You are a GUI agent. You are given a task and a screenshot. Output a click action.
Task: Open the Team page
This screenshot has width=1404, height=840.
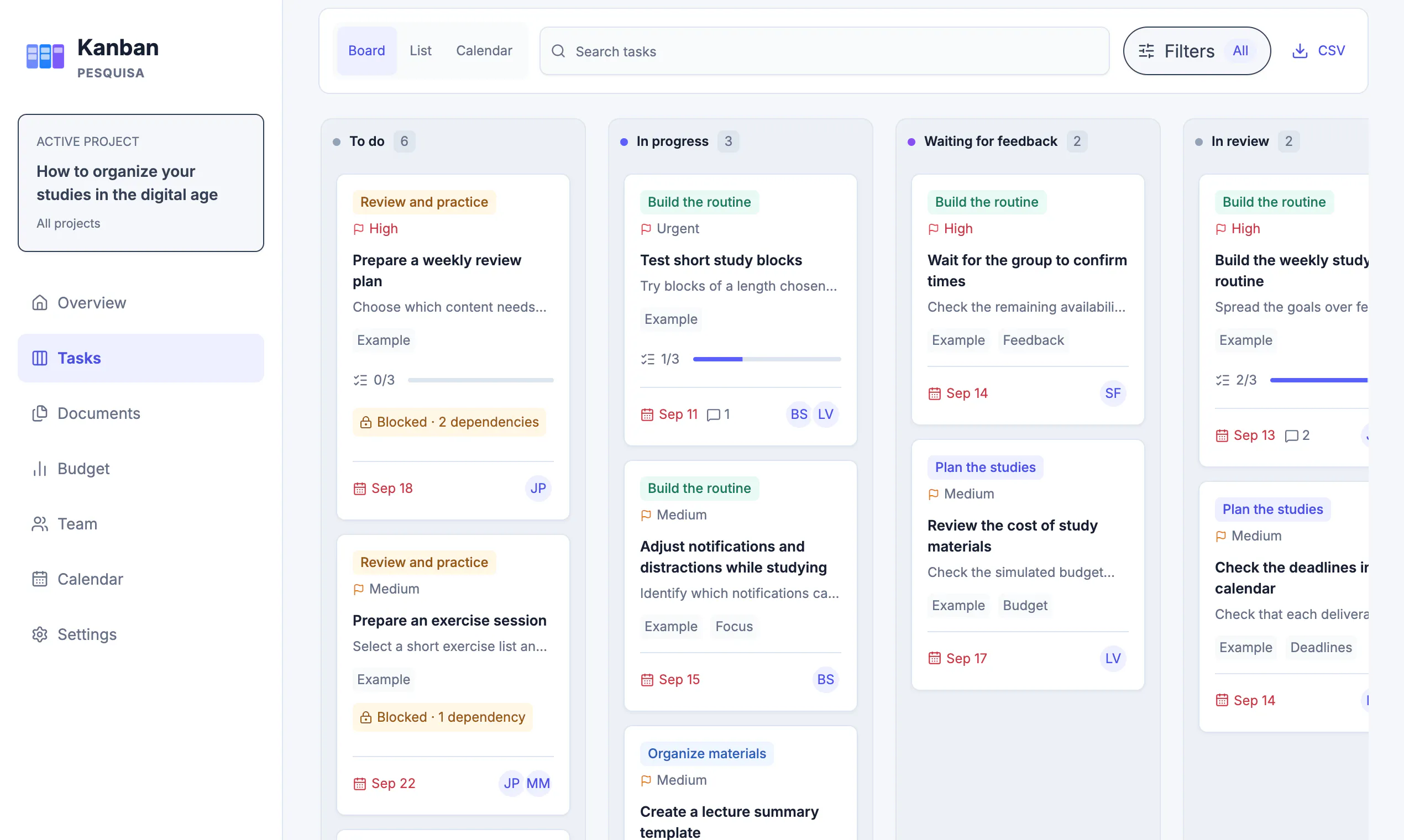(x=140, y=523)
